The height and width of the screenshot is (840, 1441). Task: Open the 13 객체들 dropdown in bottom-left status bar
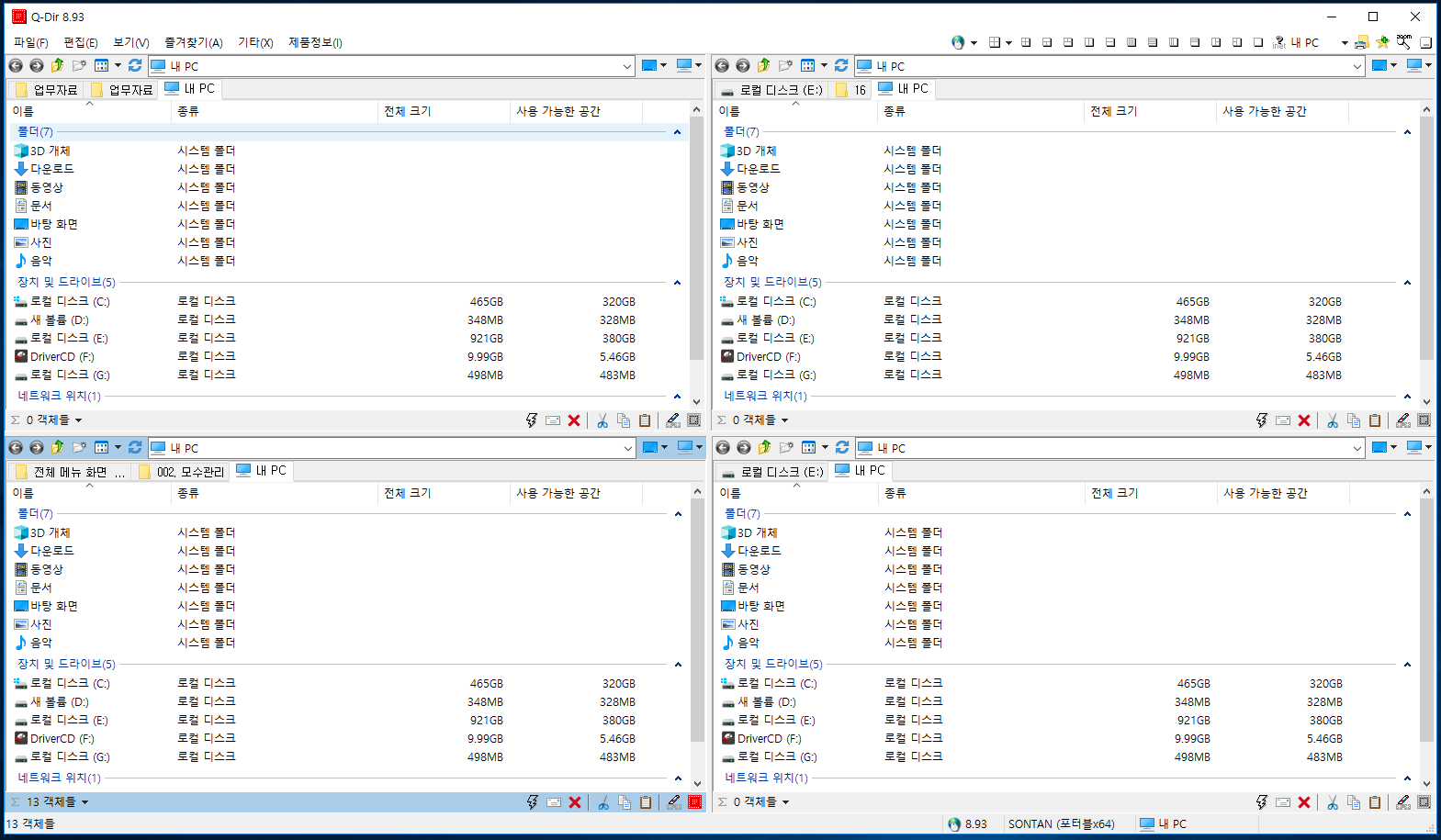click(x=84, y=802)
